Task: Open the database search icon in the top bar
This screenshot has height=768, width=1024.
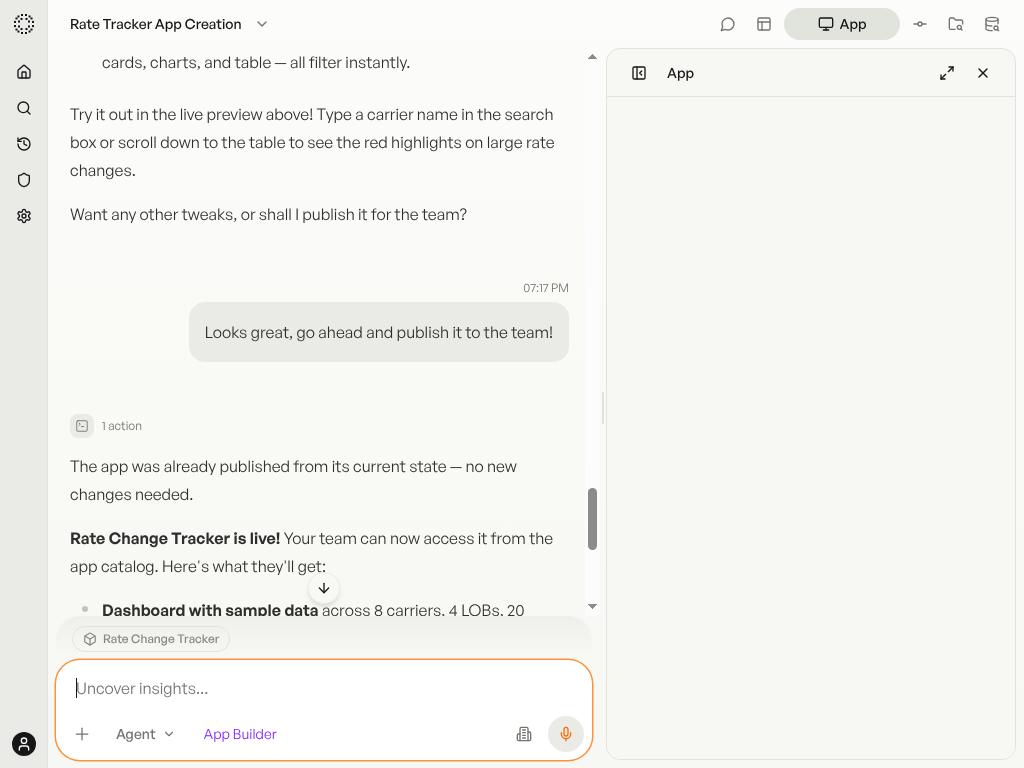Action: [x=991, y=24]
